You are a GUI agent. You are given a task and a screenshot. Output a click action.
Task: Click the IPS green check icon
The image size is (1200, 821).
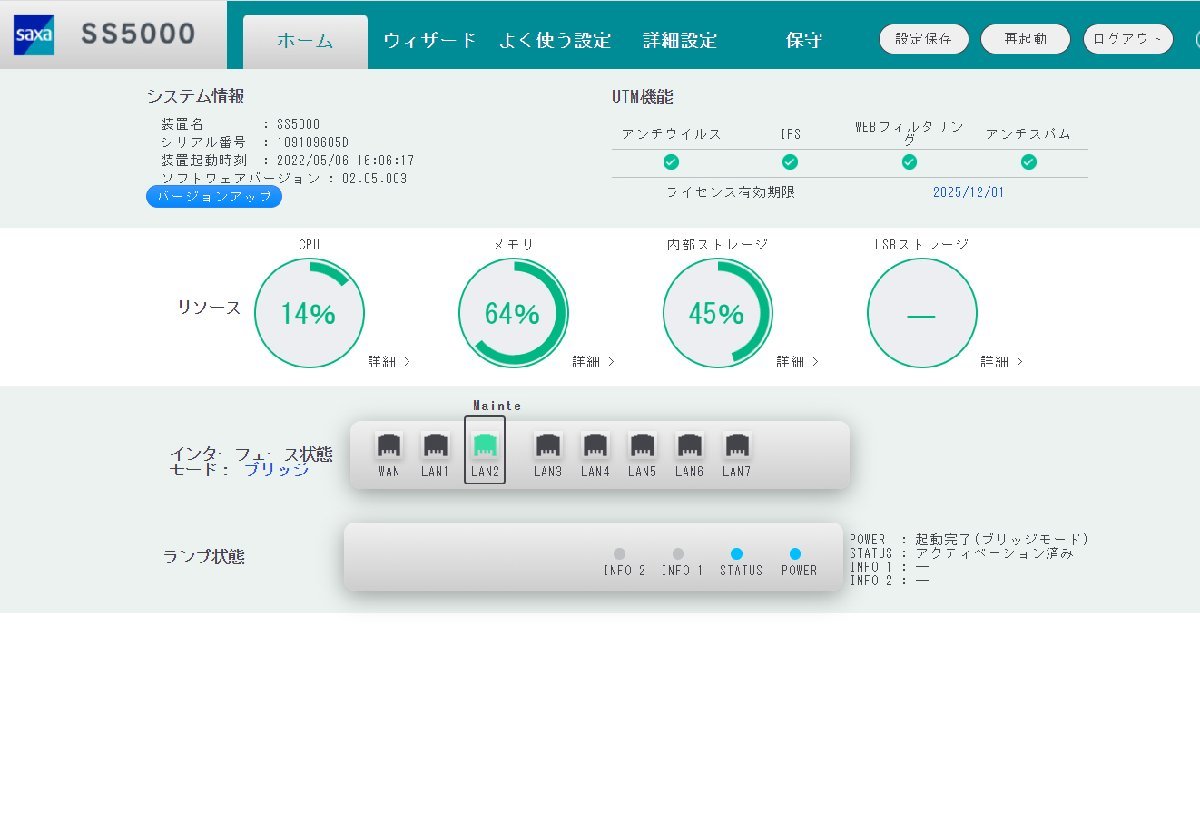point(790,162)
